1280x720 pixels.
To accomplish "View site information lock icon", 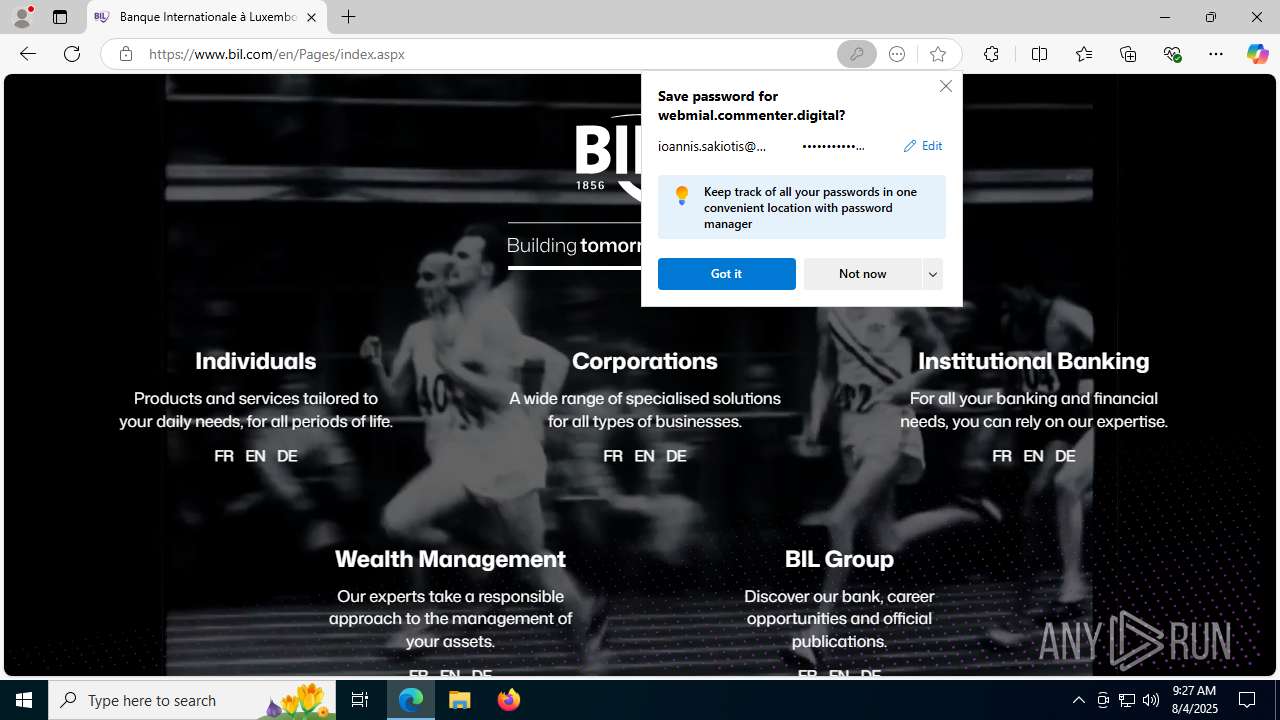I will [x=125, y=54].
